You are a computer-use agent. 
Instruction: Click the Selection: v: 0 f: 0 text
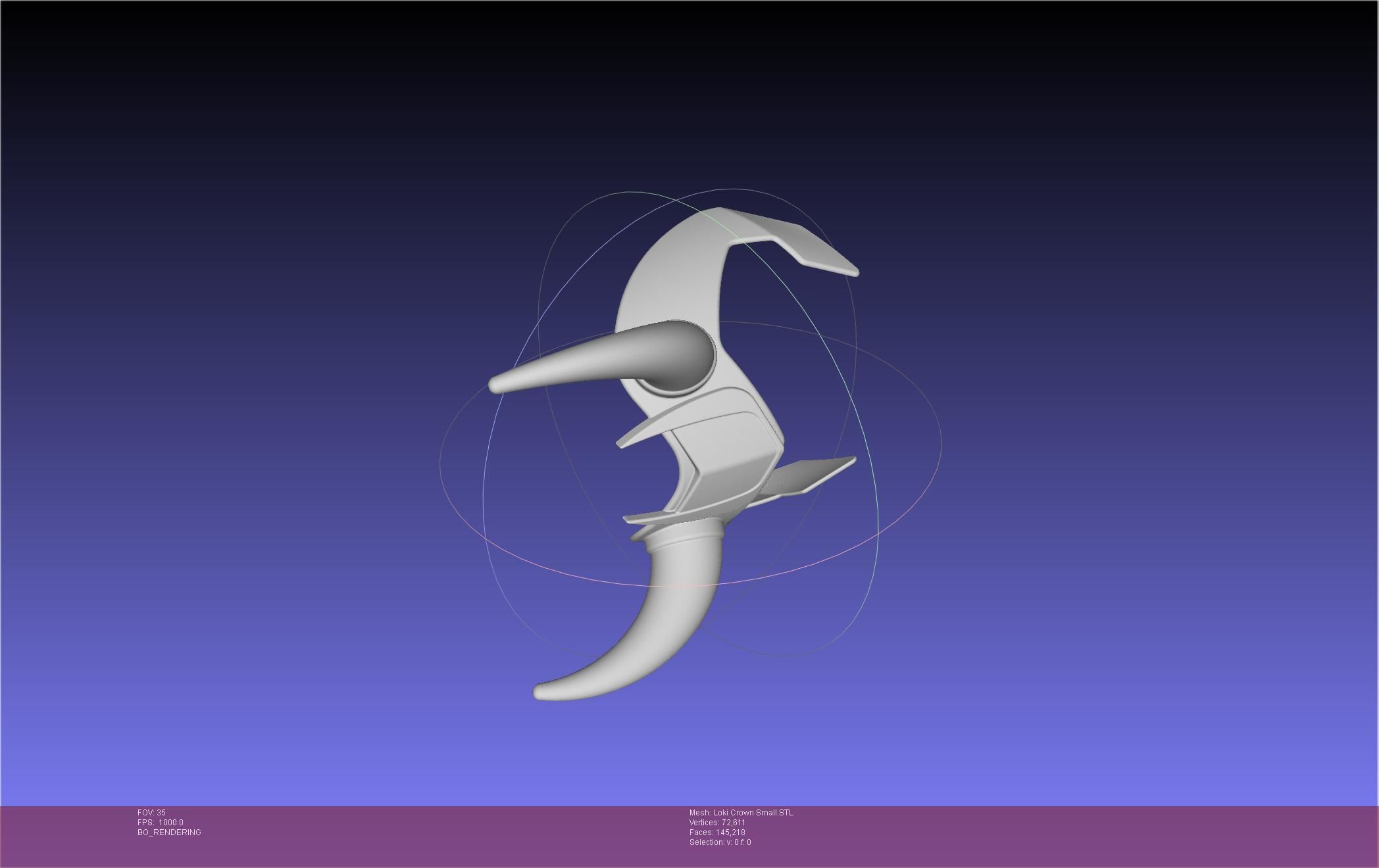coord(720,842)
